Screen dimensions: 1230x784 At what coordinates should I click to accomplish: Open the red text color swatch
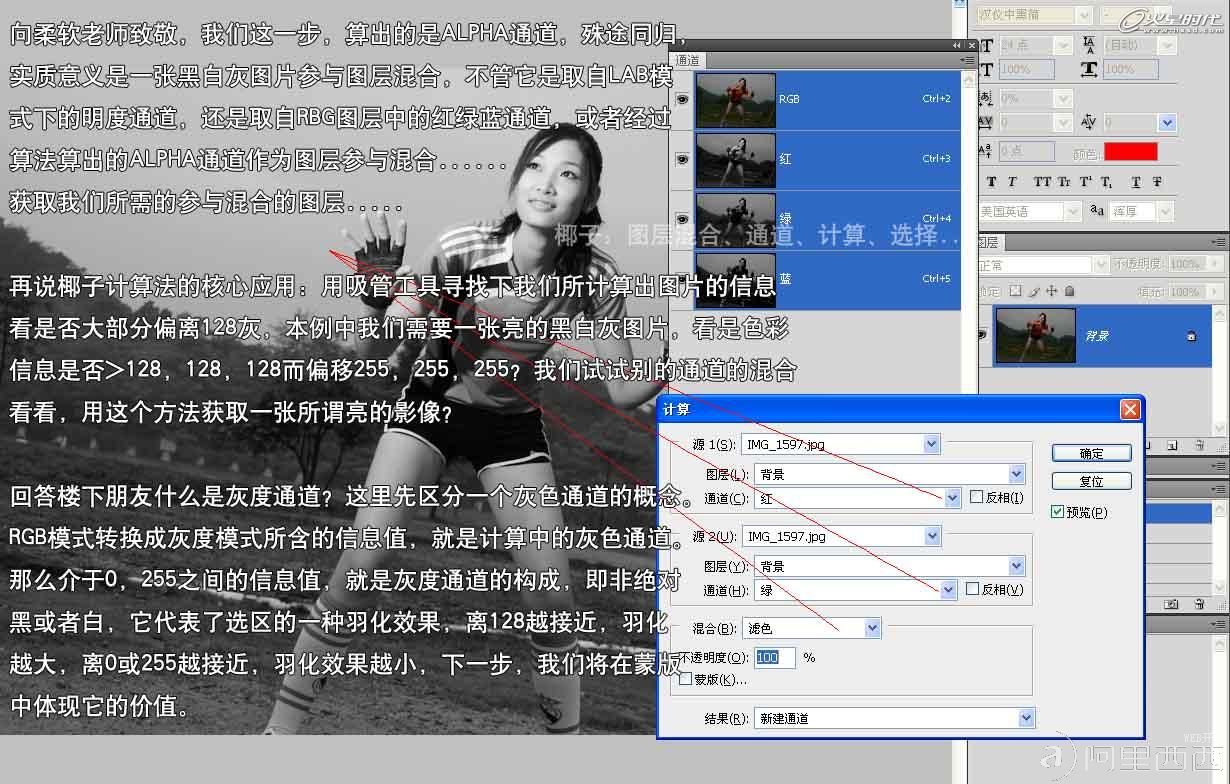pyautogui.click(x=1130, y=152)
